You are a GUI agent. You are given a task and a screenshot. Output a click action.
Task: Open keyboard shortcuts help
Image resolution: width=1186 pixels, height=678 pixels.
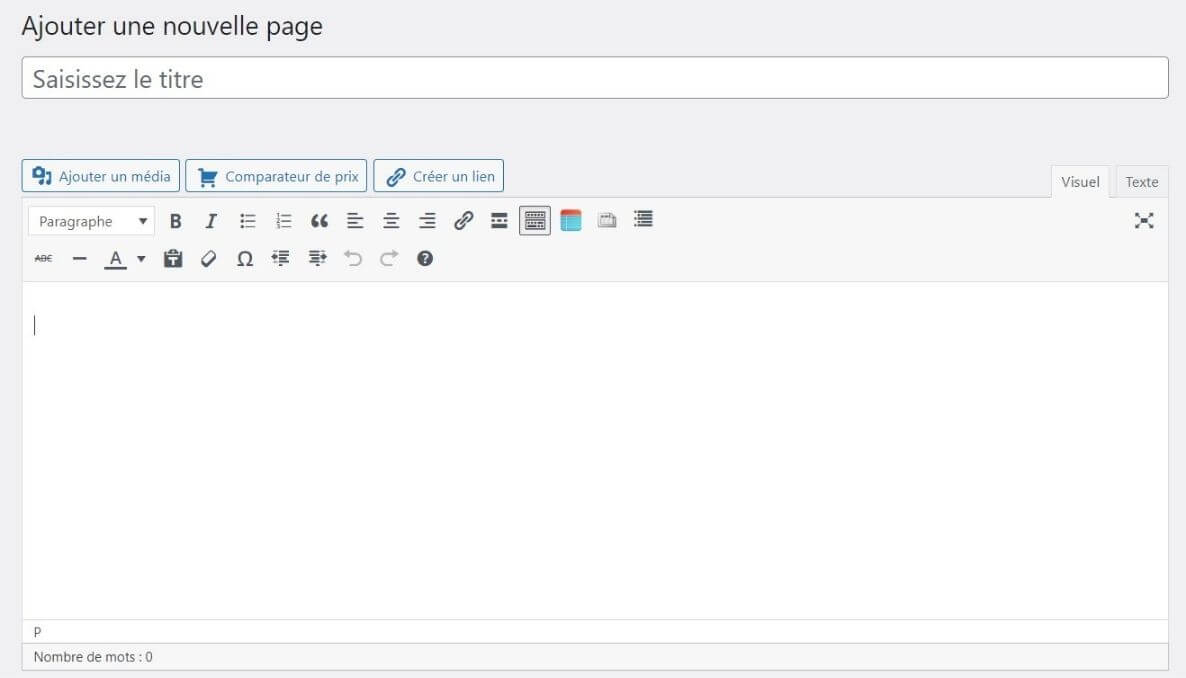point(425,259)
